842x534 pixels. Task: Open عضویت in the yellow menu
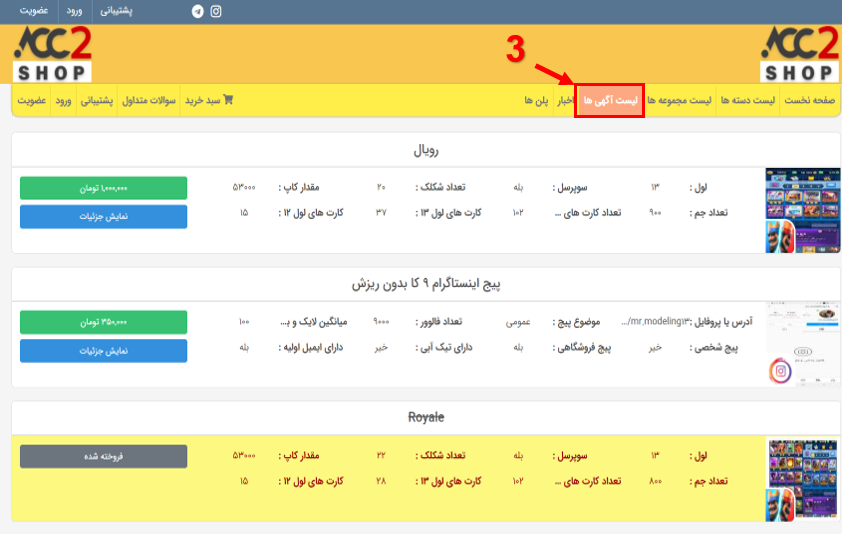pyautogui.click(x=32, y=100)
